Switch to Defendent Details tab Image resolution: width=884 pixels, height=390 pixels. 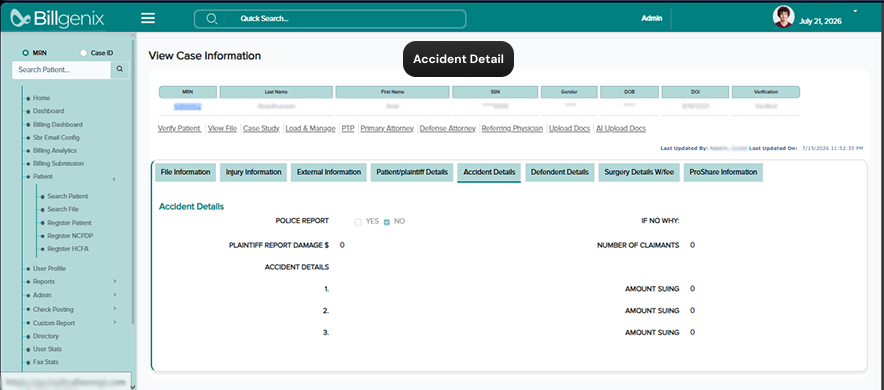coord(560,172)
